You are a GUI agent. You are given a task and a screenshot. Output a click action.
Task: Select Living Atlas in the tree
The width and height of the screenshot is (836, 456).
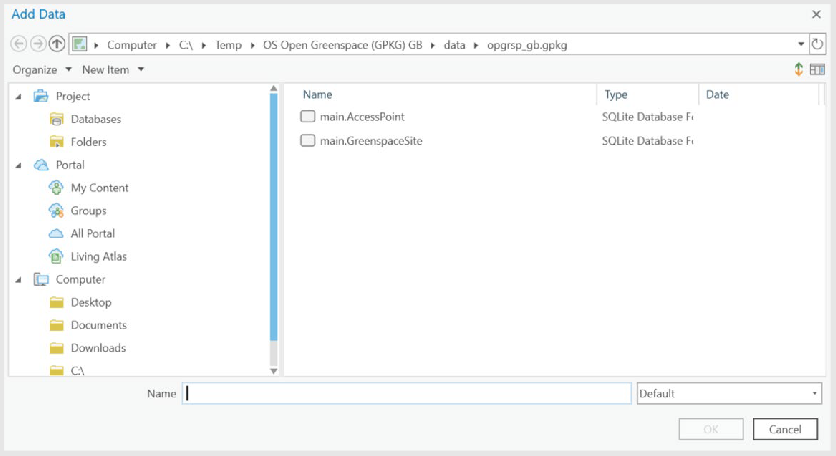(99, 257)
